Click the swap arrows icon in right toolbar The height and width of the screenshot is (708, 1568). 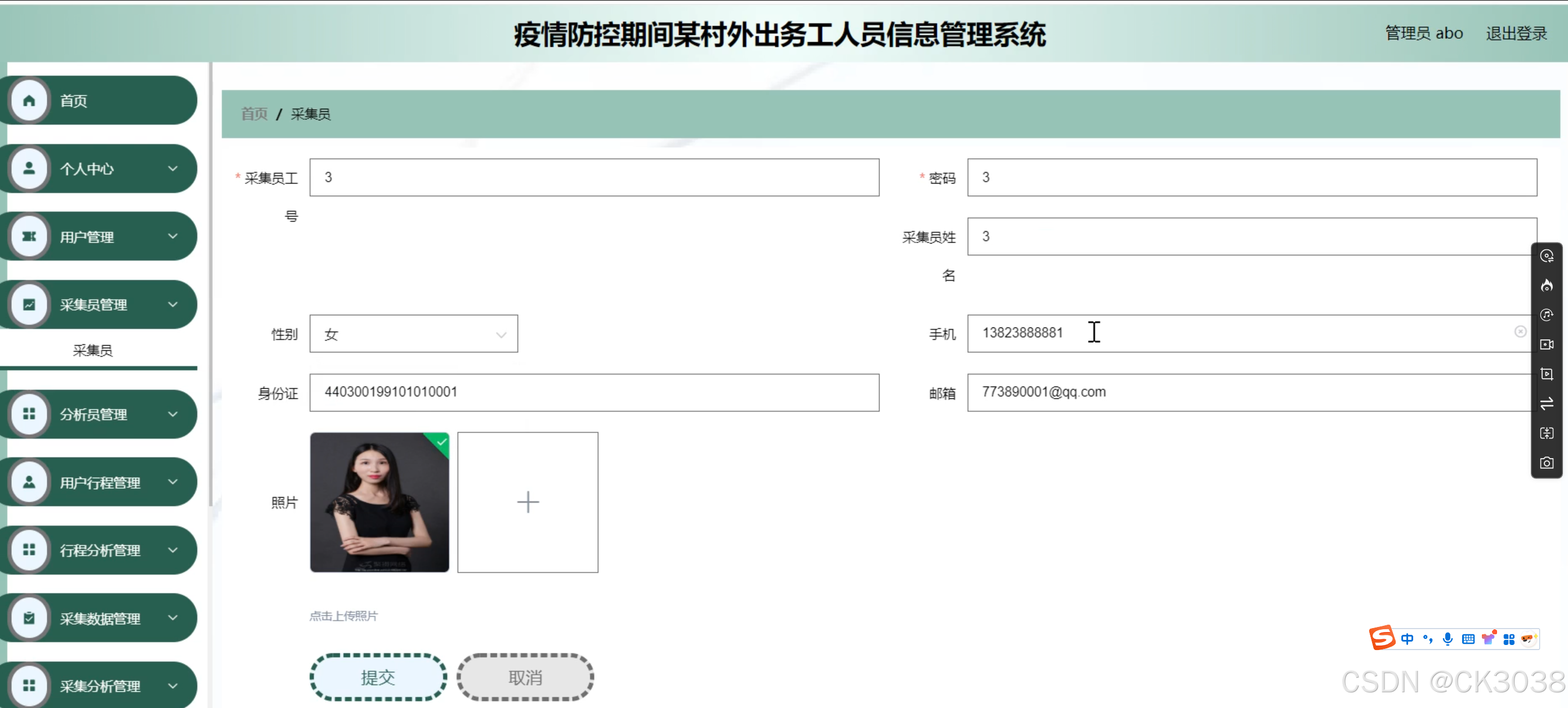[x=1546, y=404]
